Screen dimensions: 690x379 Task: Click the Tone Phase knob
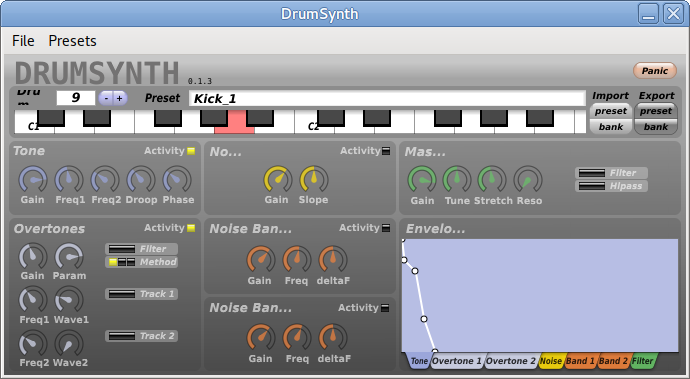pyautogui.click(x=177, y=180)
